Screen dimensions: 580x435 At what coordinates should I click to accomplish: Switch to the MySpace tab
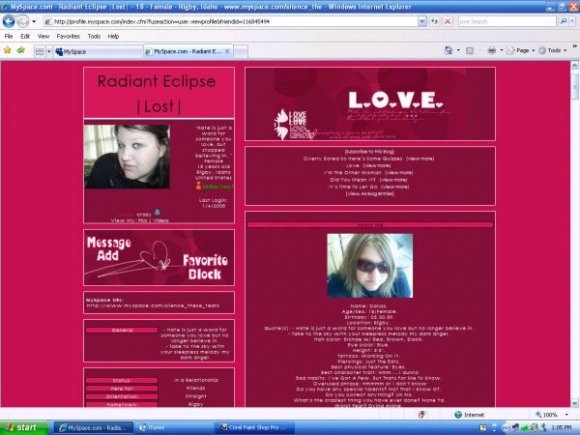point(98,51)
